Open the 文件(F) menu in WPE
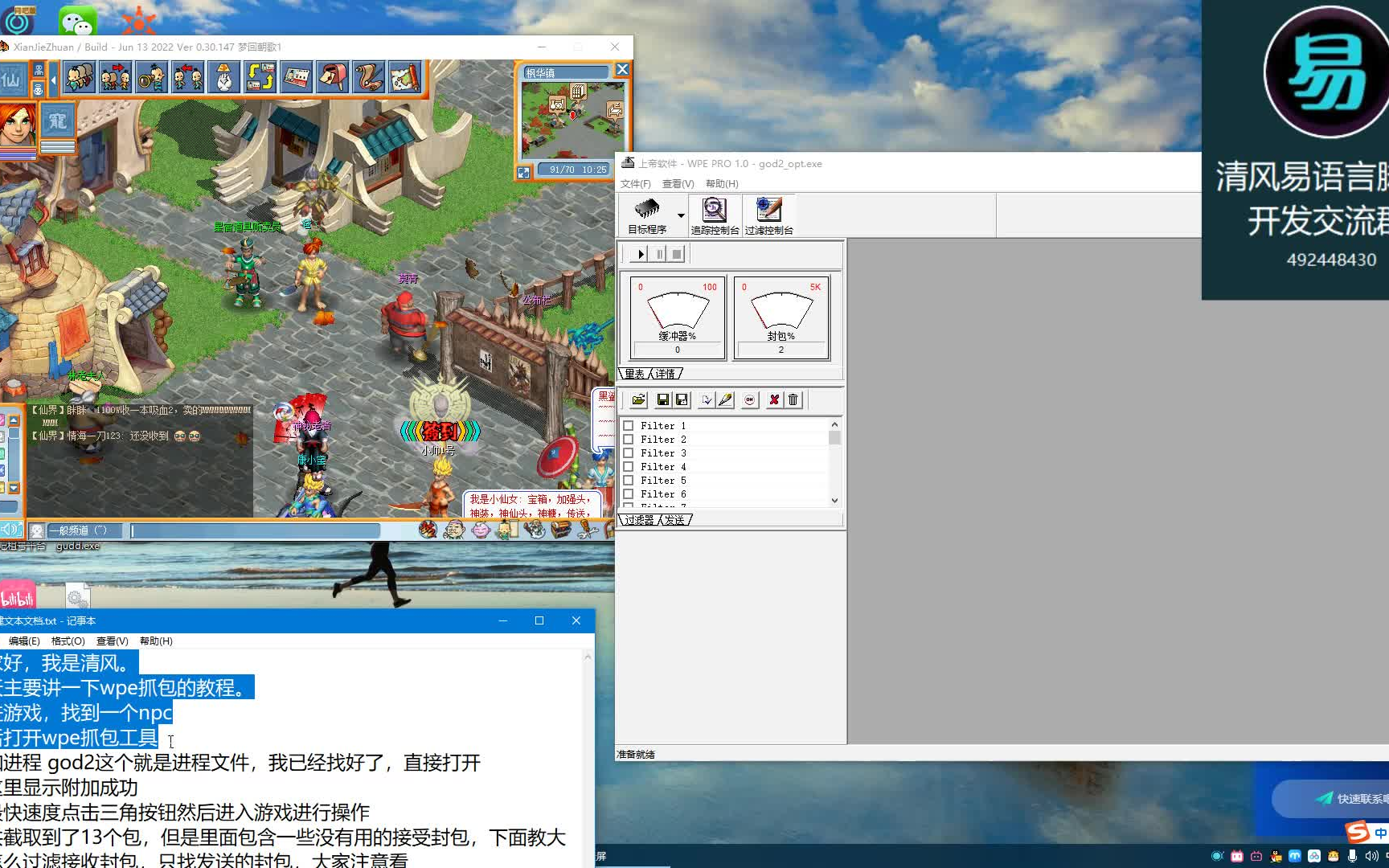1389x868 pixels. click(636, 184)
